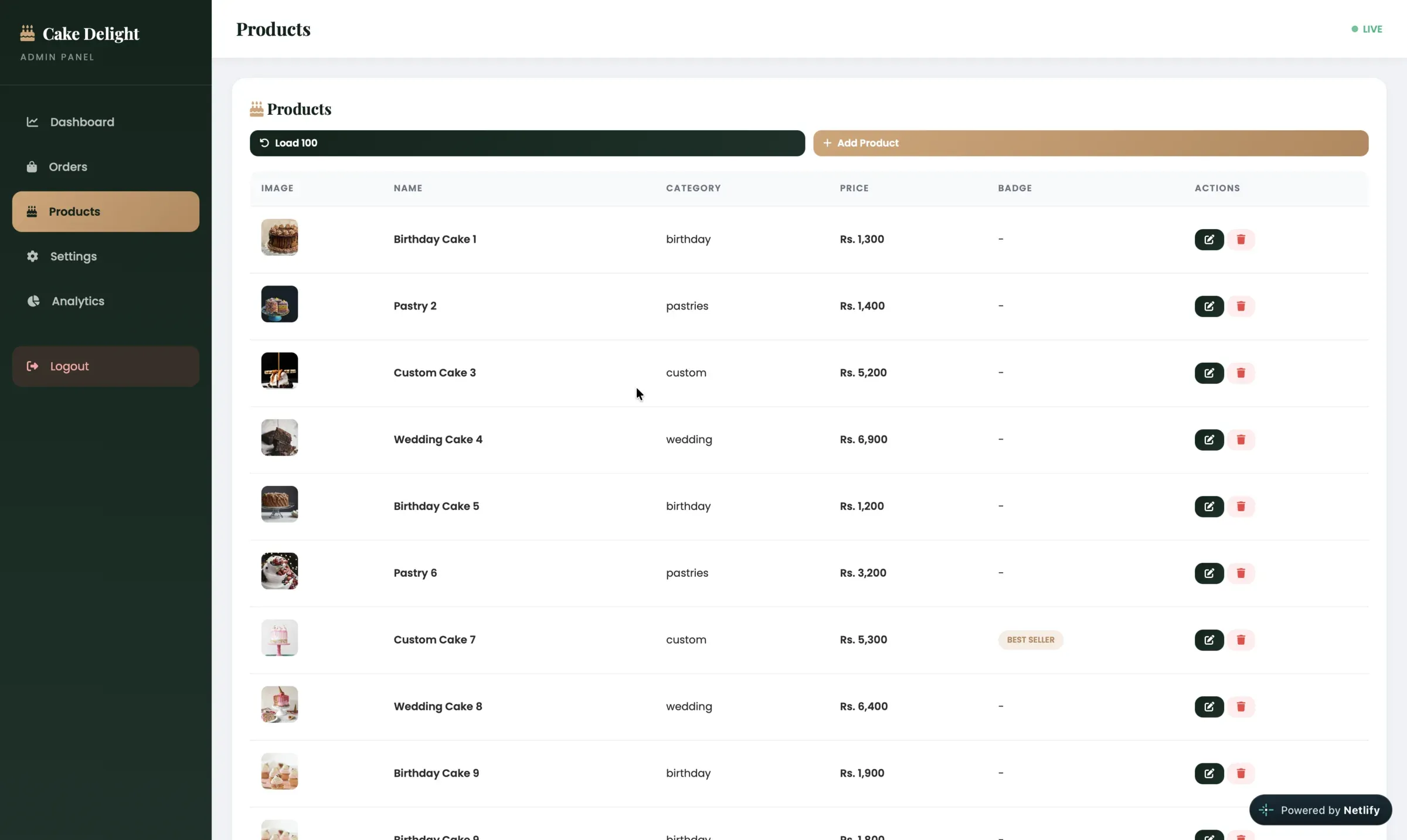
Task: Click Add Product button
Action: coord(1090,143)
